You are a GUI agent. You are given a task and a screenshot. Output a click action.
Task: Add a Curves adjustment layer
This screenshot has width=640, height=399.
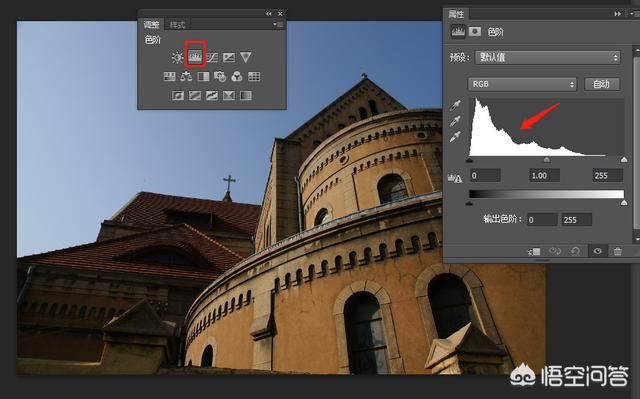212,58
